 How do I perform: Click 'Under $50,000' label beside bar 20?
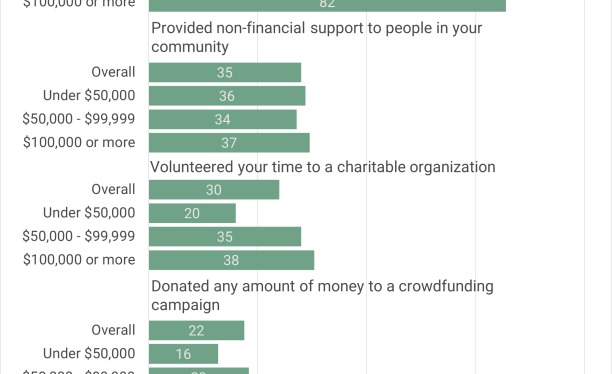point(89,213)
